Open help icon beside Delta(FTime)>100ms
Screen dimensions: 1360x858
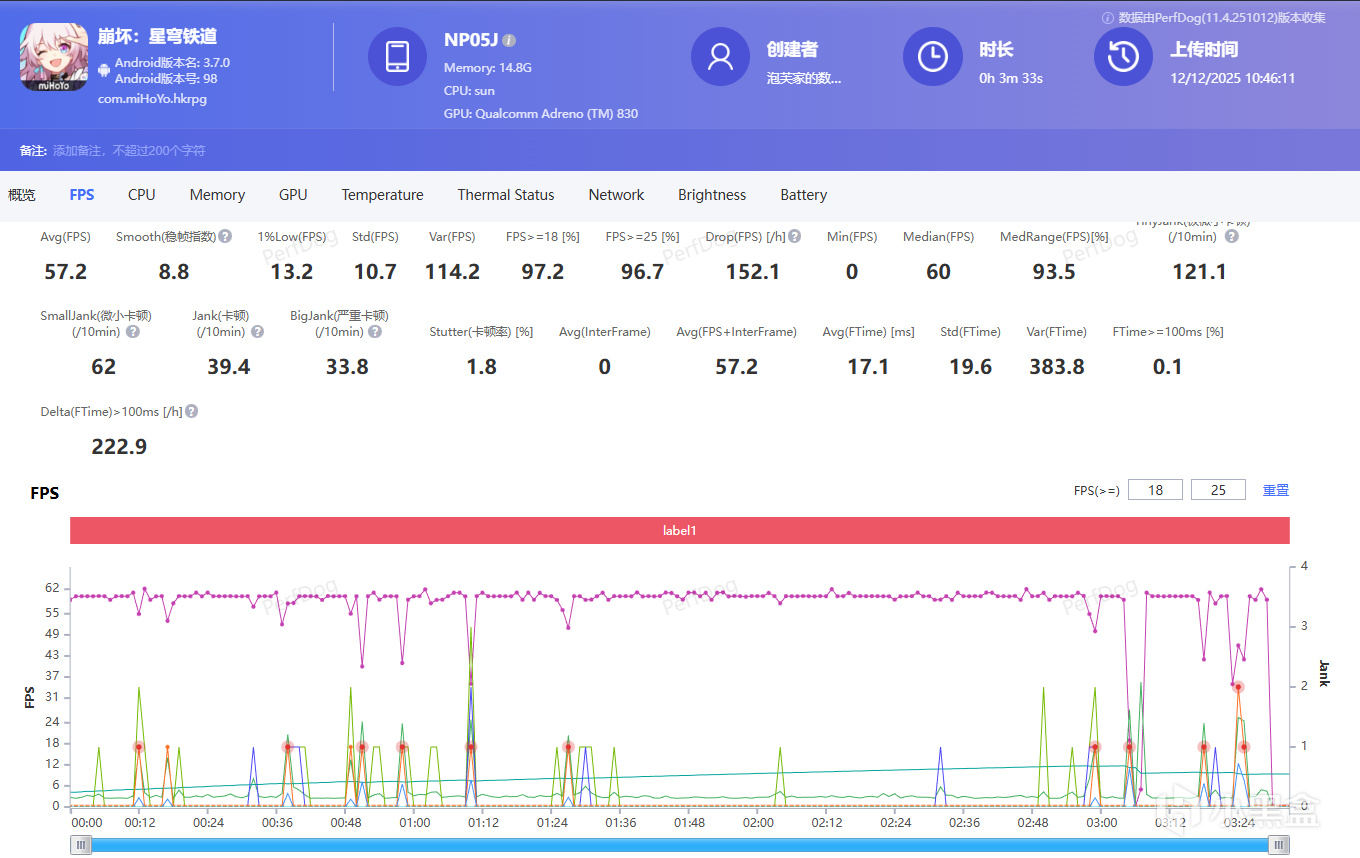(x=191, y=411)
